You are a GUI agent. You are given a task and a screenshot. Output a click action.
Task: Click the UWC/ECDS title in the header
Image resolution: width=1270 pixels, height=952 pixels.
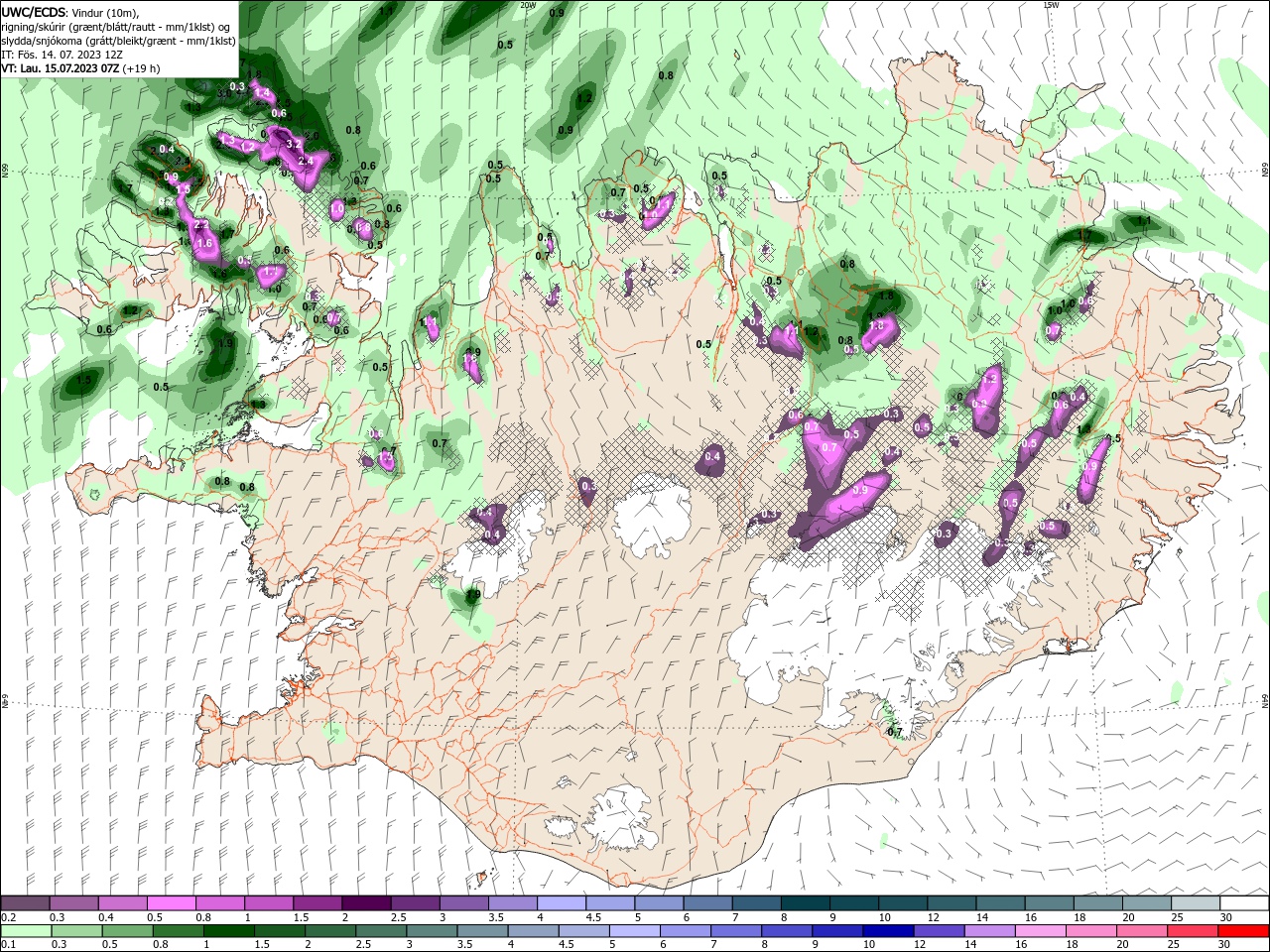click(34, 11)
